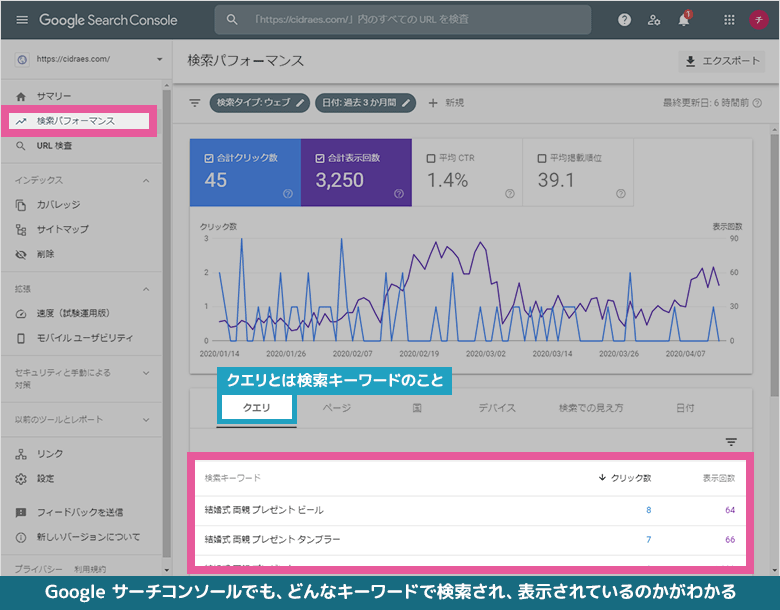The image size is (780, 610).
Task: Toggle the 合計表示回数 checkbox card
Action: pos(356,173)
